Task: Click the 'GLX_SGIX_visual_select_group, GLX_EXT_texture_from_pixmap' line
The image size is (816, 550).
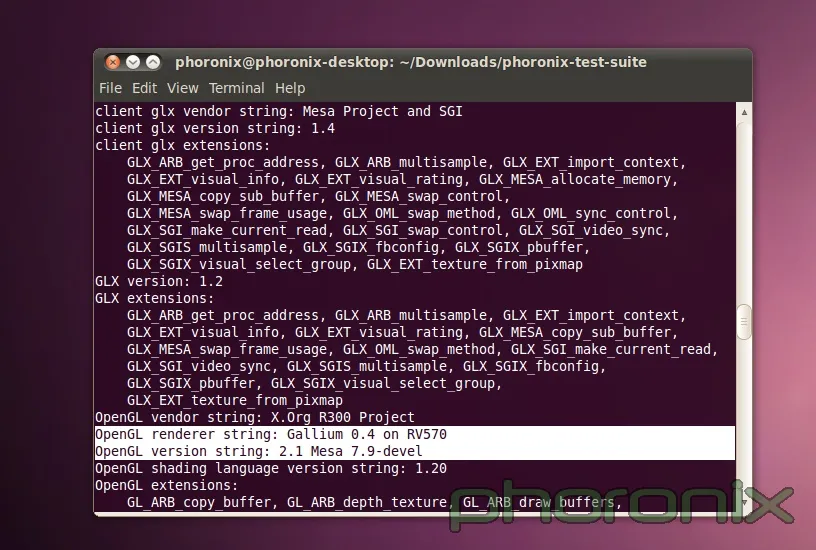Action: pyautogui.click(x=355, y=264)
